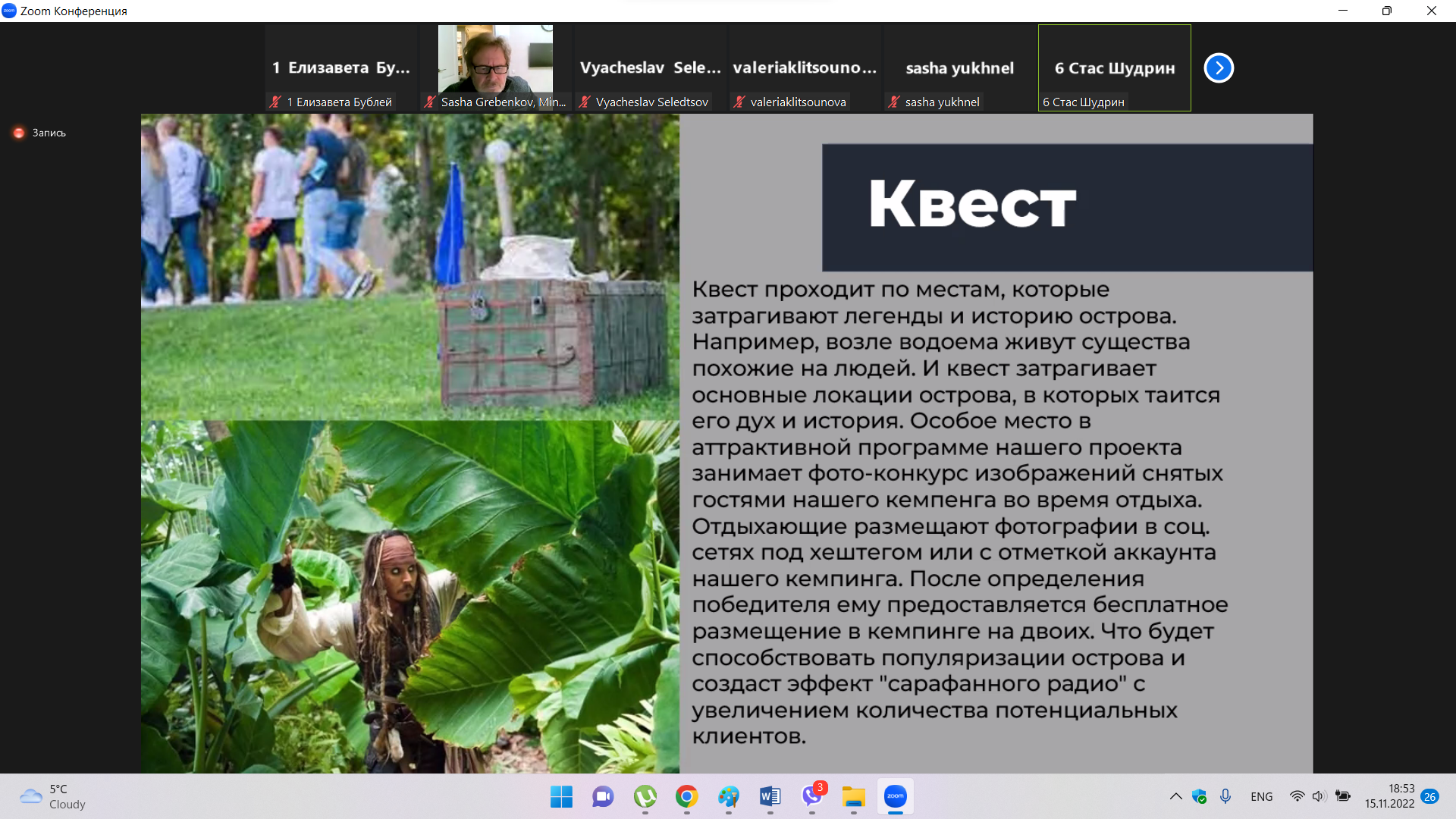Click the Zoom icon in the taskbar
Image resolution: width=1456 pixels, height=819 pixels.
pyautogui.click(x=895, y=796)
